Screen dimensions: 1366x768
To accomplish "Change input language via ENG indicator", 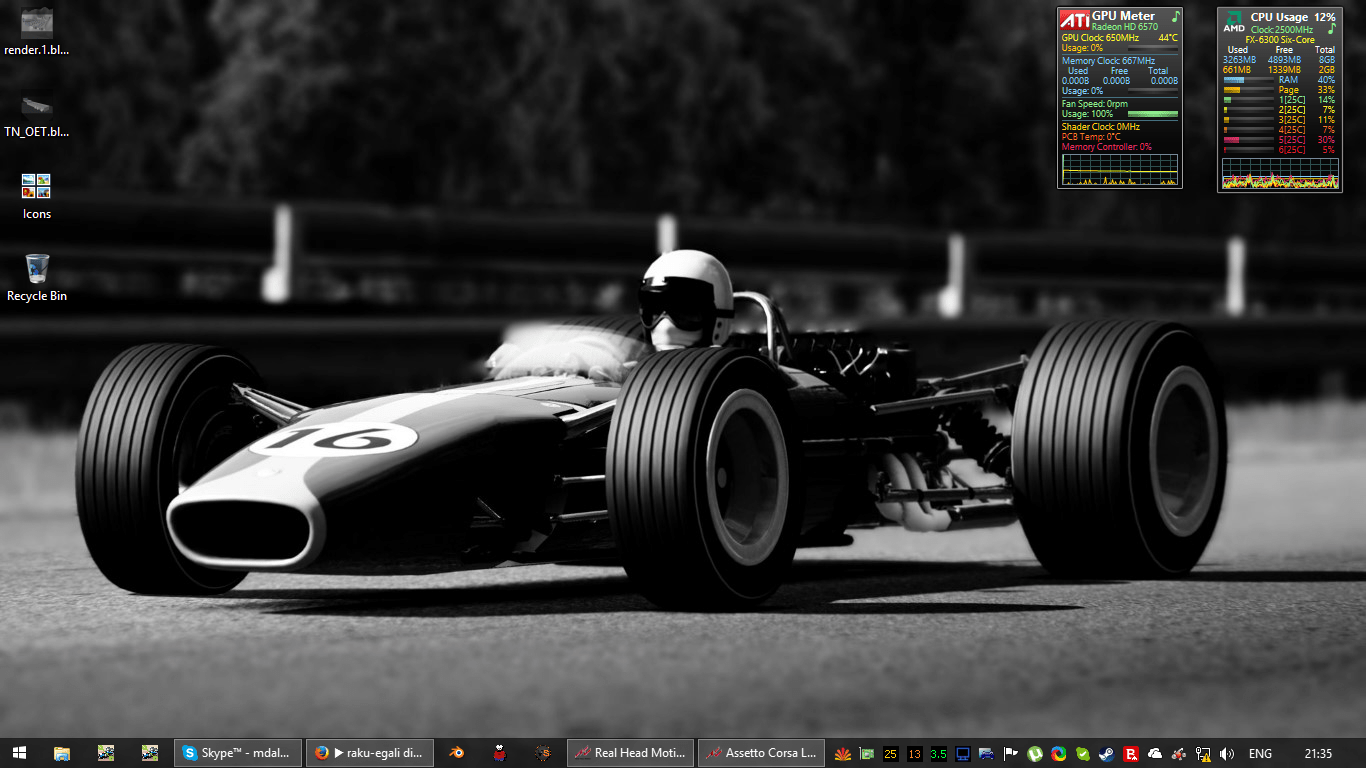I will (x=1261, y=754).
